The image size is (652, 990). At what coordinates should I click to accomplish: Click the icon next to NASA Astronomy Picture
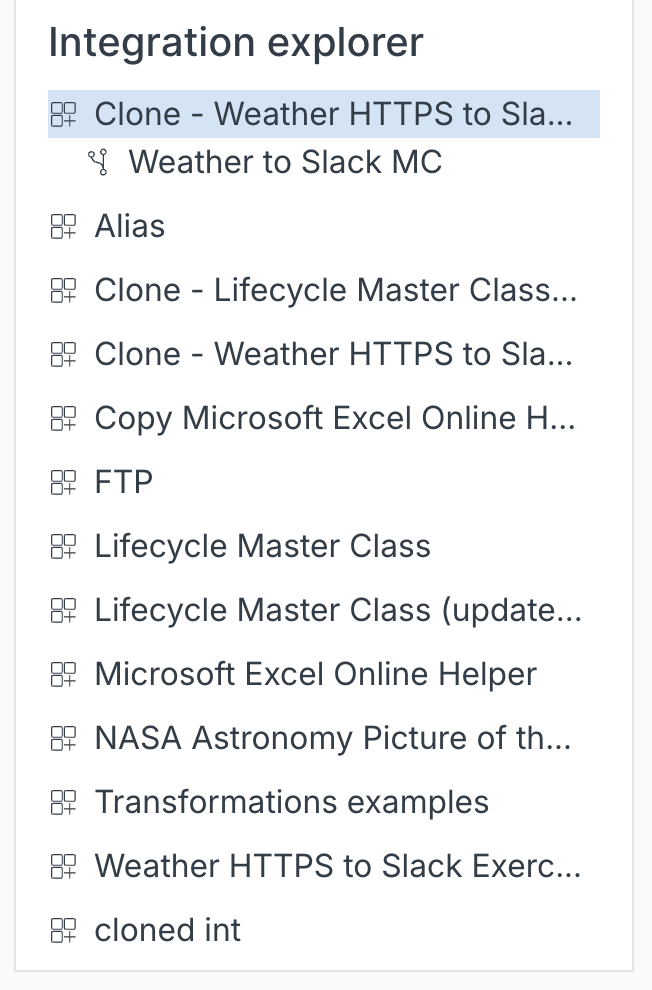63,739
